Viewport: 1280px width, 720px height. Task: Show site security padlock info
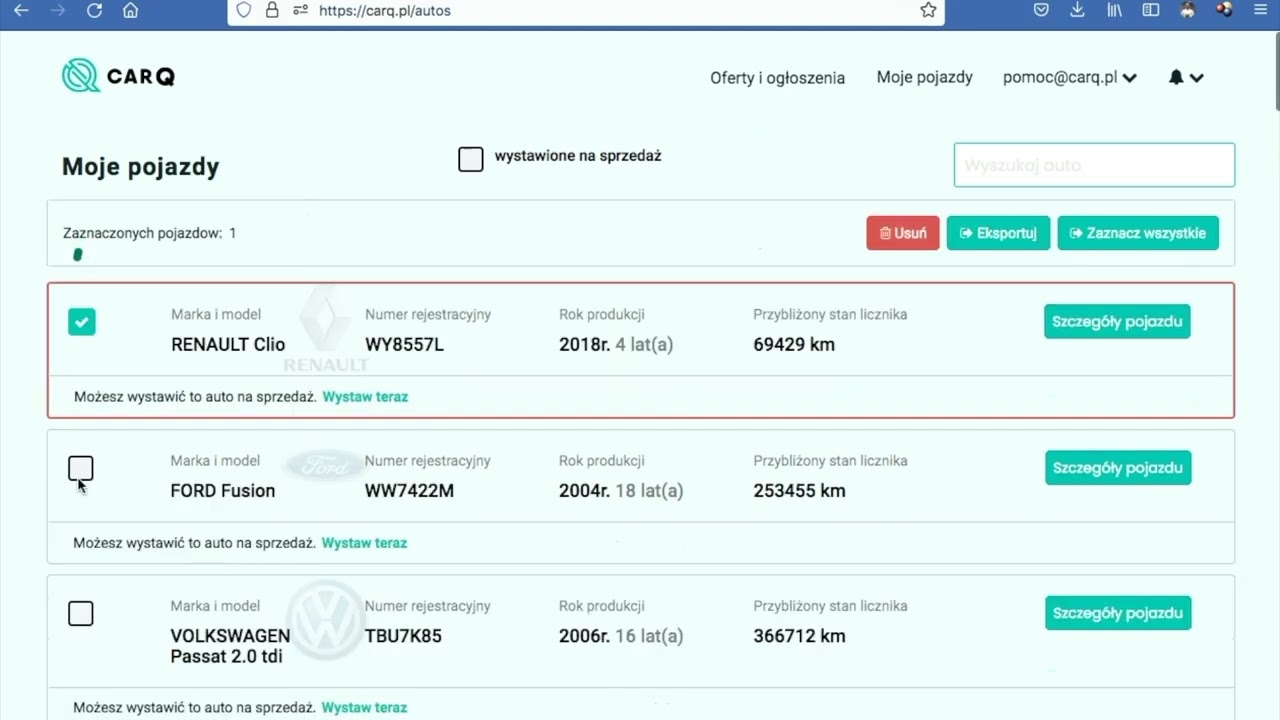[272, 10]
